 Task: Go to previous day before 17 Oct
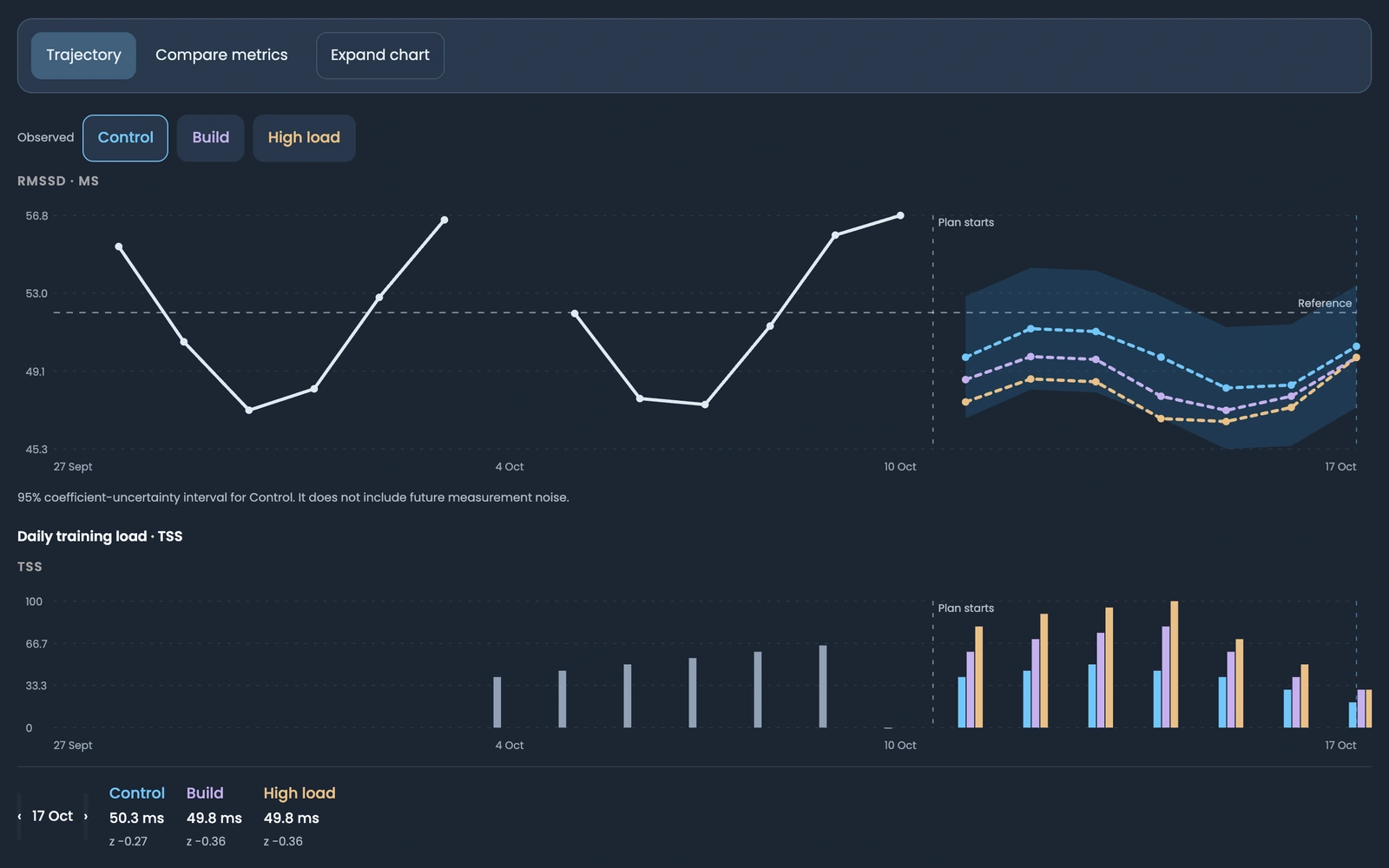(x=19, y=816)
